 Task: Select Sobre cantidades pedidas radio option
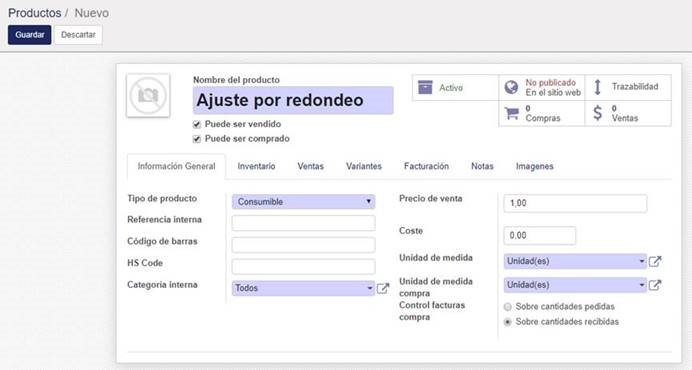pos(508,306)
